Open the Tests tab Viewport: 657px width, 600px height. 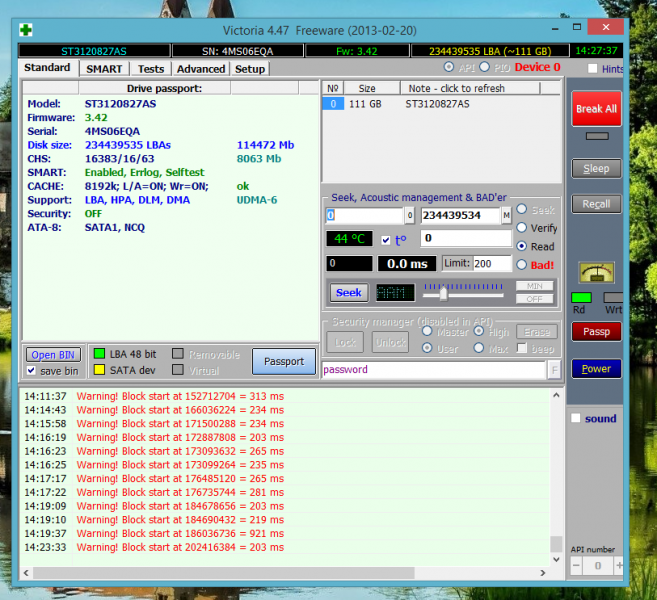tap(151, 69)
